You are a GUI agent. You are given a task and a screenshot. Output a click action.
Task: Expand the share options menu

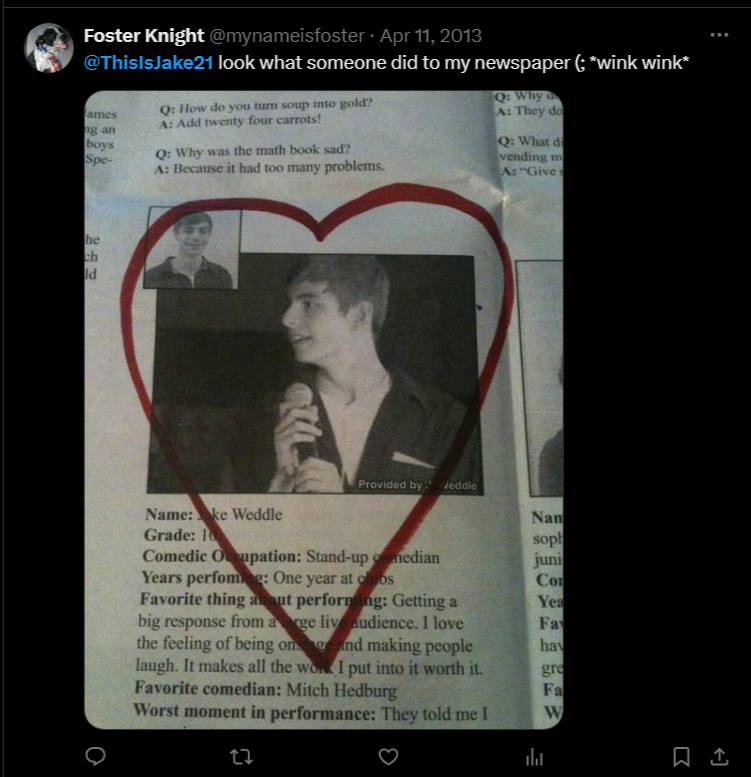pyautogui.click(x=719, y=757)
